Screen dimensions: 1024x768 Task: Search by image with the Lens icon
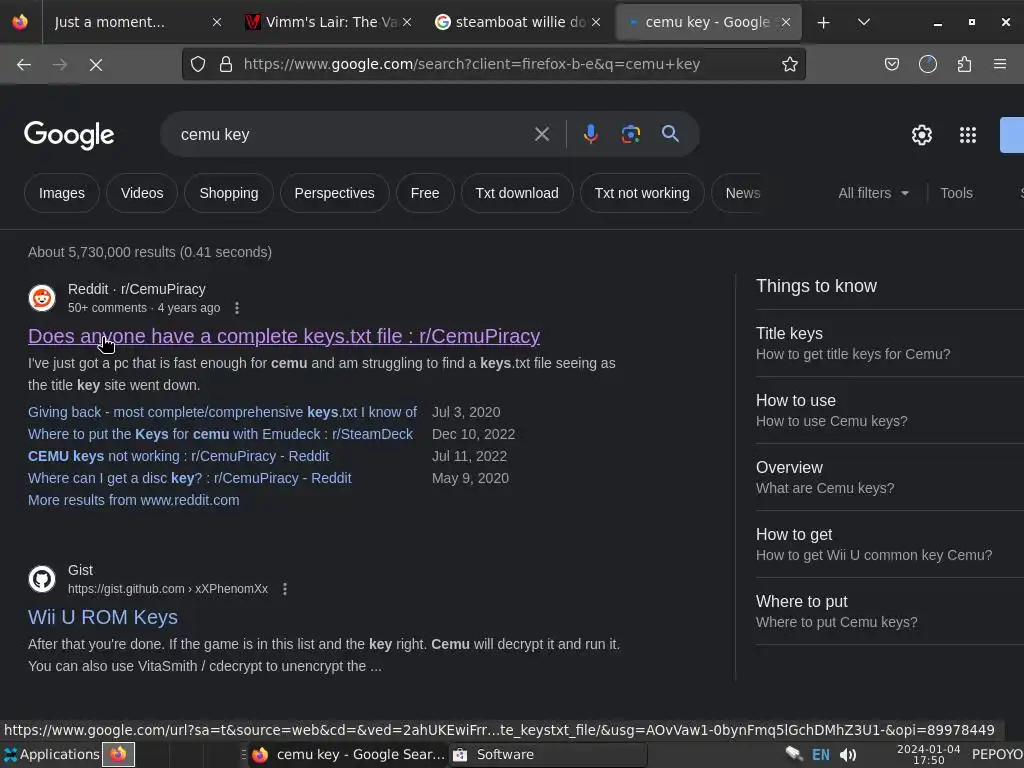(630, 134)
